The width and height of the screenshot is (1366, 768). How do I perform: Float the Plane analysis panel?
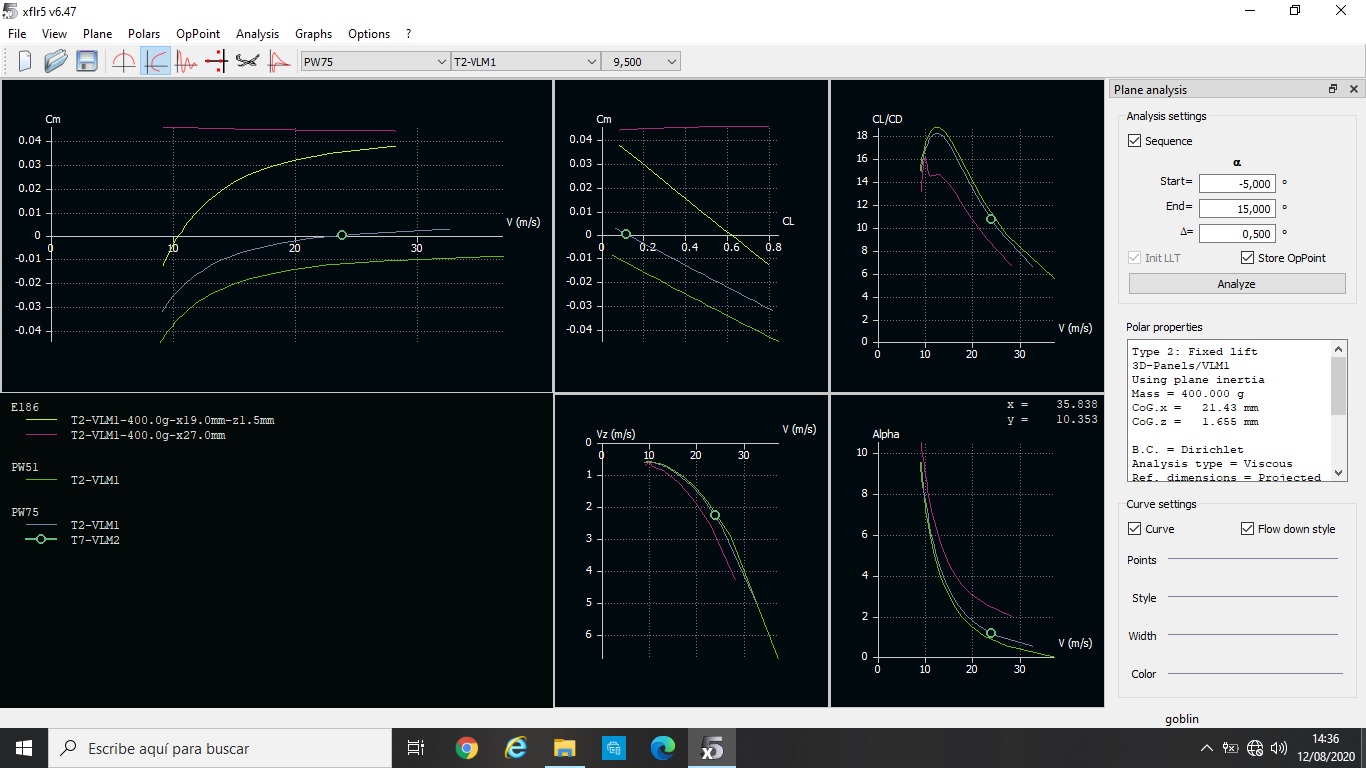tap(1332, 89)
